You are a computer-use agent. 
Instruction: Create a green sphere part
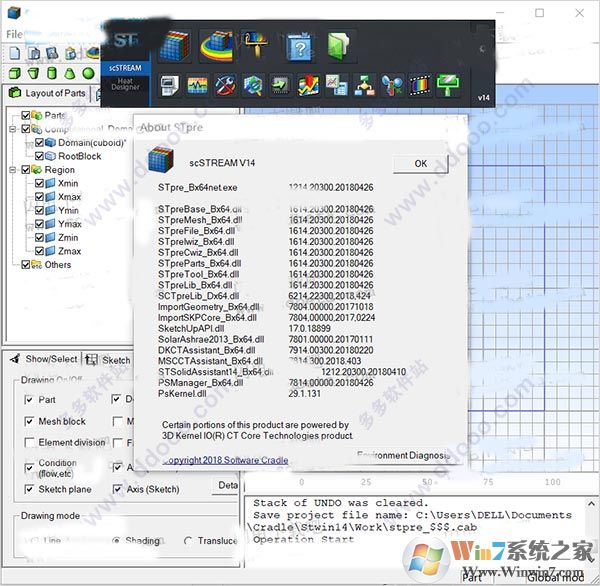(x=88, y=73)
